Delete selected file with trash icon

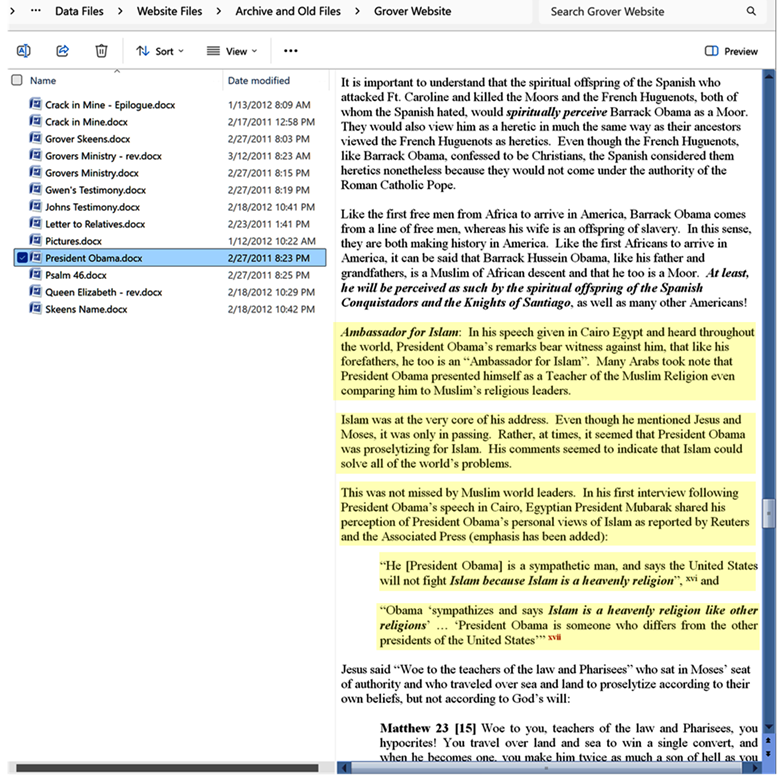tap(101, 51)
